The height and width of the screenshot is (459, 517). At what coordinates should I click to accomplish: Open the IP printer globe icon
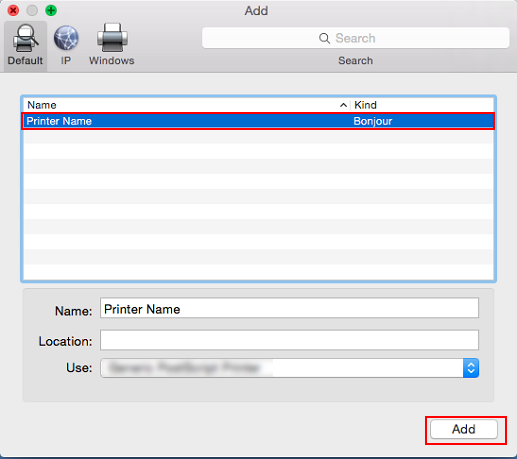click(66, 38)
